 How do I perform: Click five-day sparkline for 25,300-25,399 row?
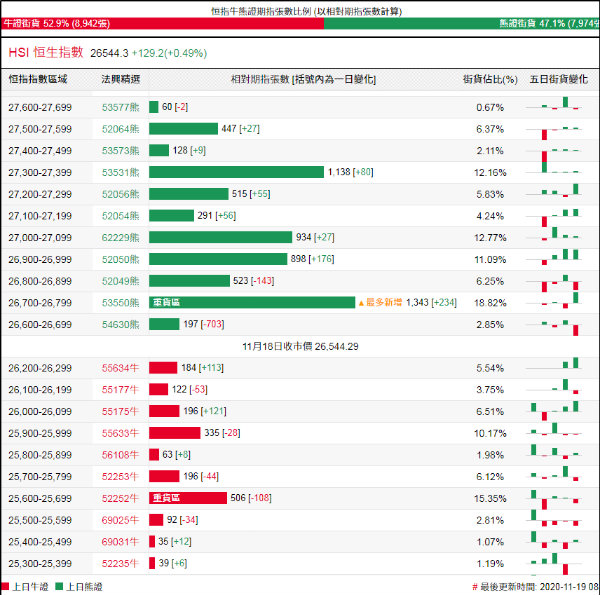click(x=554, y=564)
